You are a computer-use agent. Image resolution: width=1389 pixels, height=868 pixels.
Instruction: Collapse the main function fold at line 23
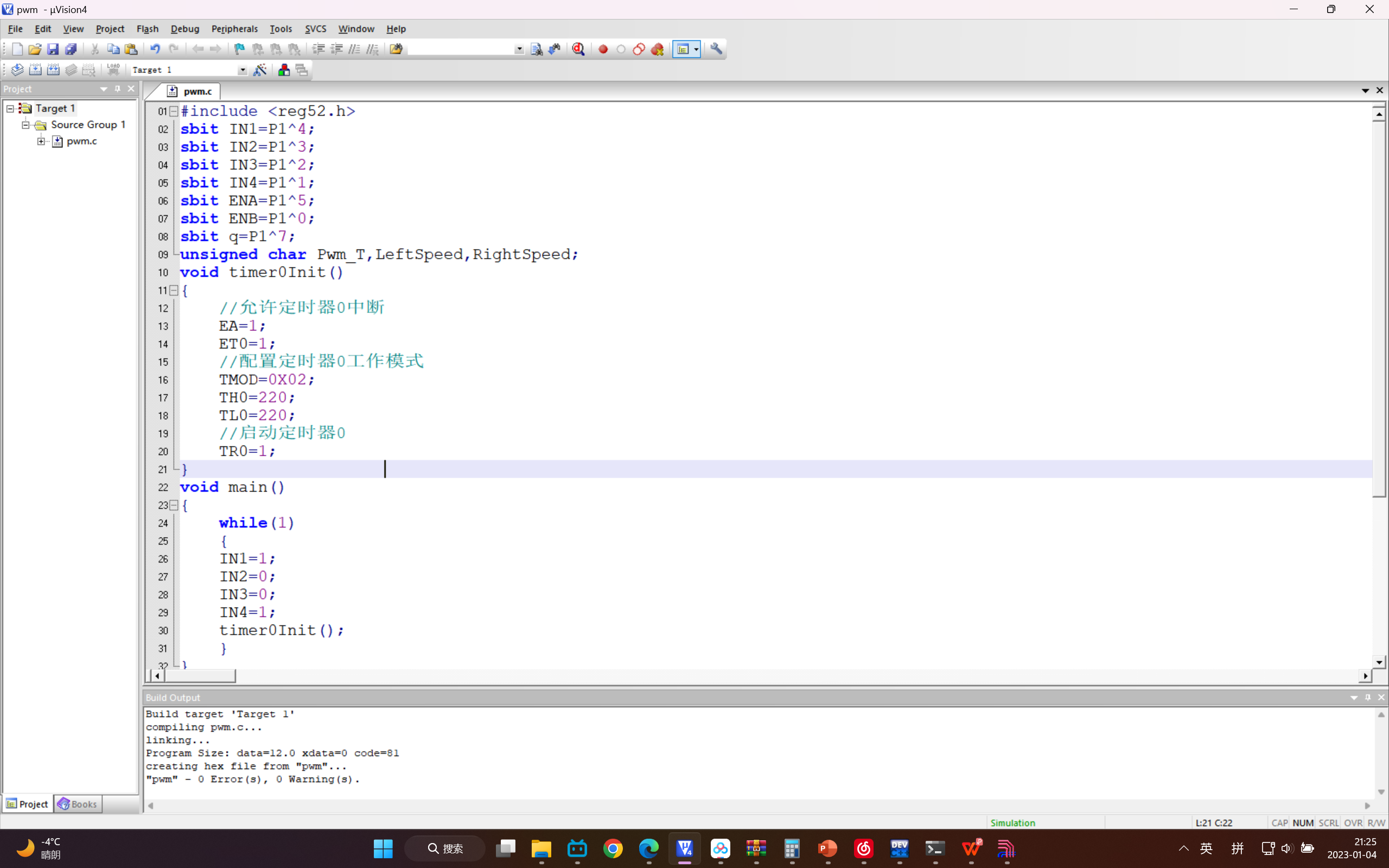pyautogui.click(x=174, y=505)
